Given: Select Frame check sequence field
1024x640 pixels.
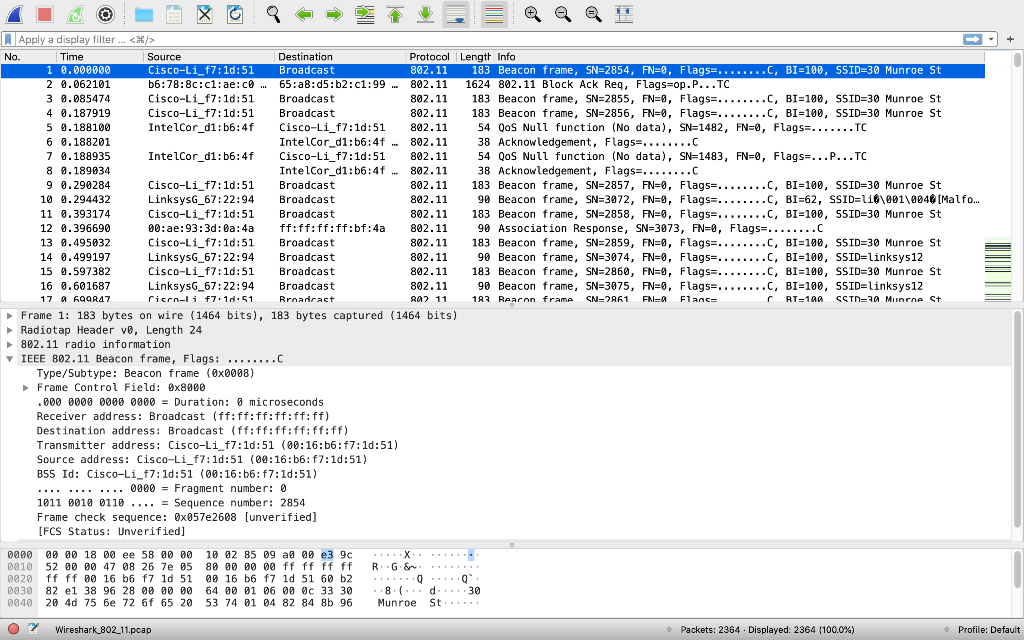Looking at the screenshot, I should [x=177, y=517].
